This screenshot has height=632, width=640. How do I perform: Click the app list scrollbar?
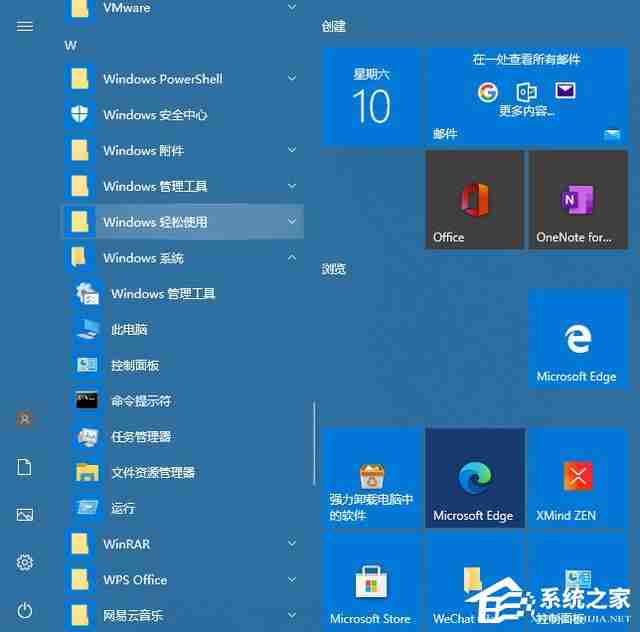pos(314,443)
